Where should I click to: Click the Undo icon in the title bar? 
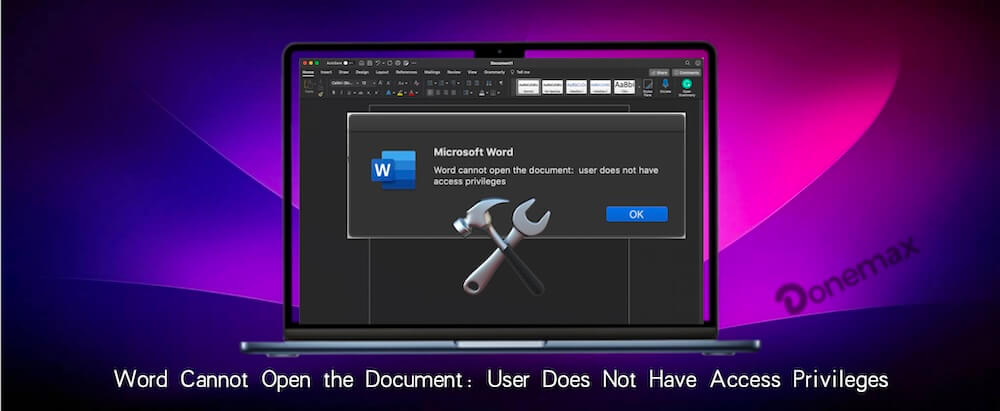point(378,63)
